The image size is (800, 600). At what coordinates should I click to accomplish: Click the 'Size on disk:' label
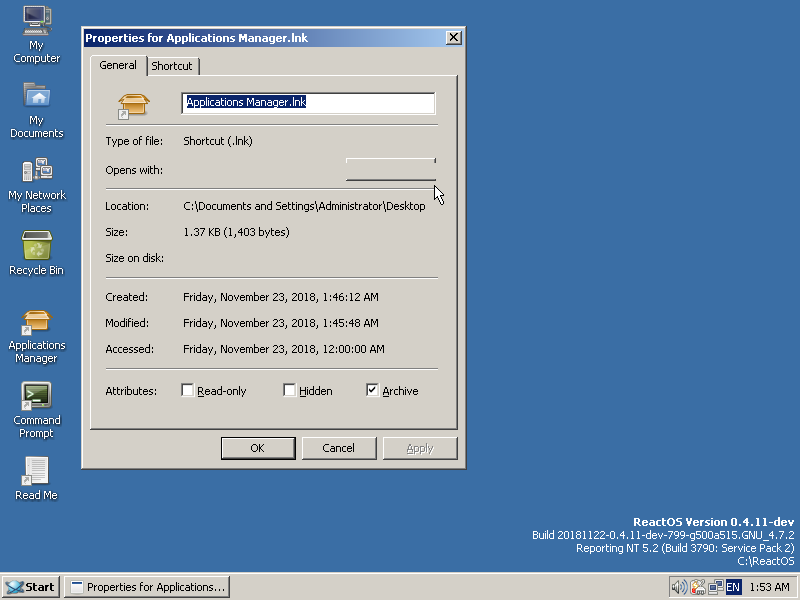point(135,258)
